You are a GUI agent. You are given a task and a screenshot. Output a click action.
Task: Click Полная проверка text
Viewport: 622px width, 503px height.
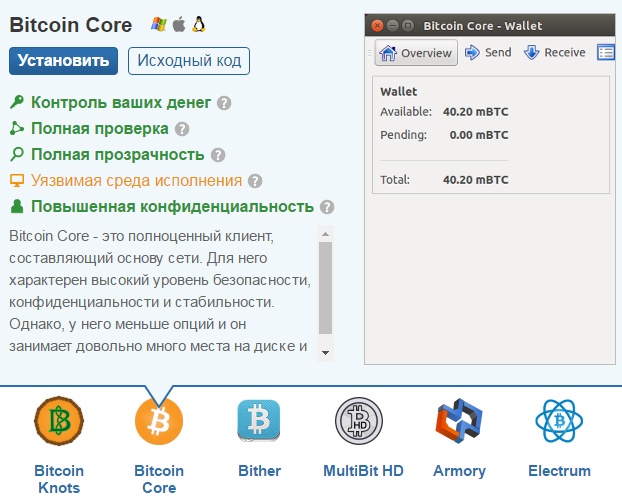(x=100, y=129)
